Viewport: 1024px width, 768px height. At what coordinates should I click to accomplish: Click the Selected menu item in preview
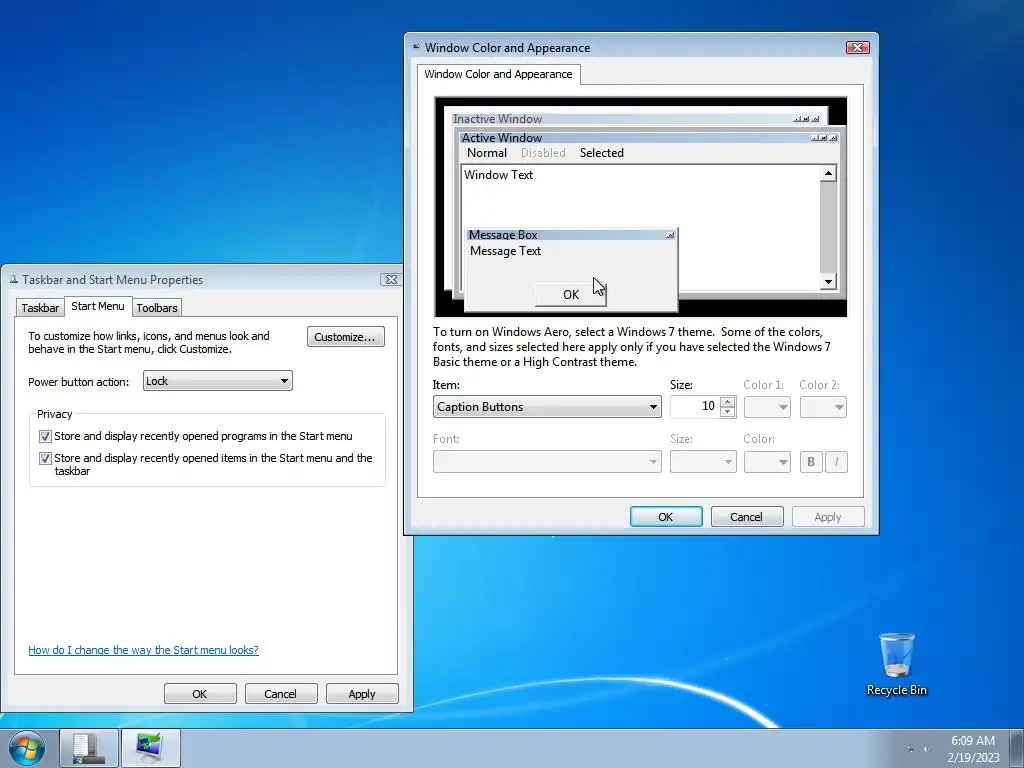tap(601, 153)
